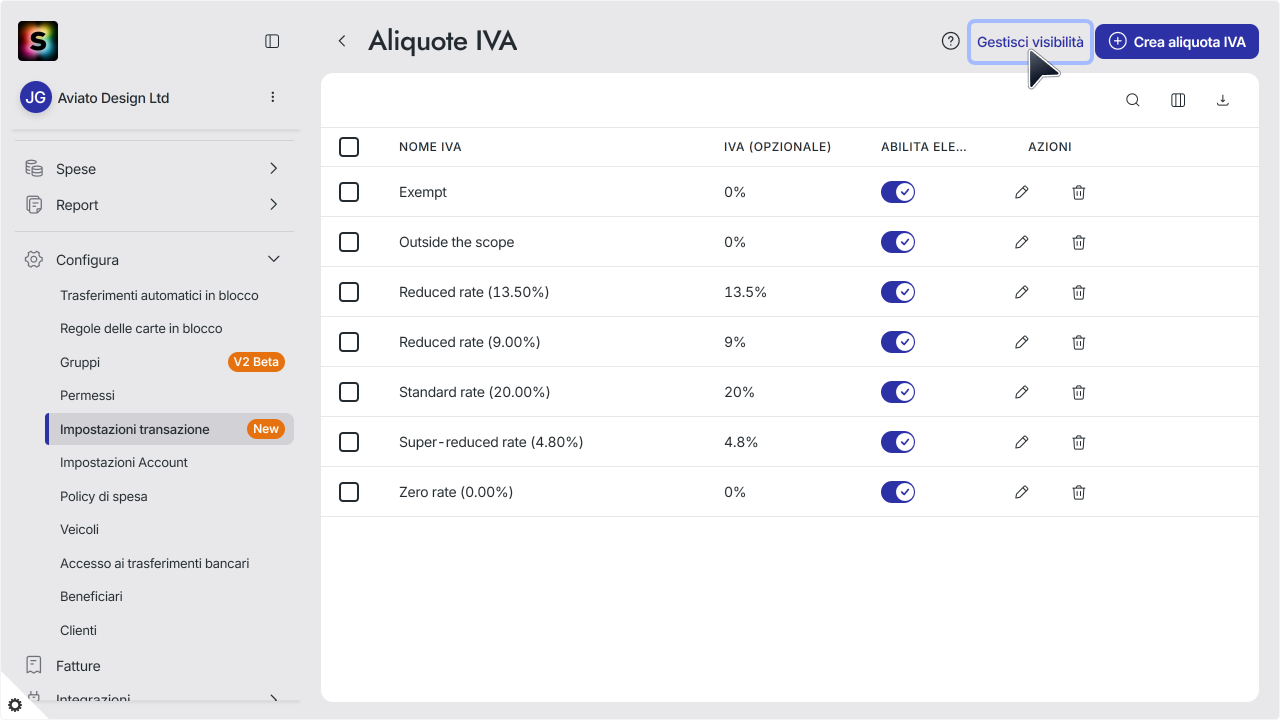Open the Gruppi menu item
Image resolution: width=1280 pixels, height=720 pixels.
coord(80,362)
